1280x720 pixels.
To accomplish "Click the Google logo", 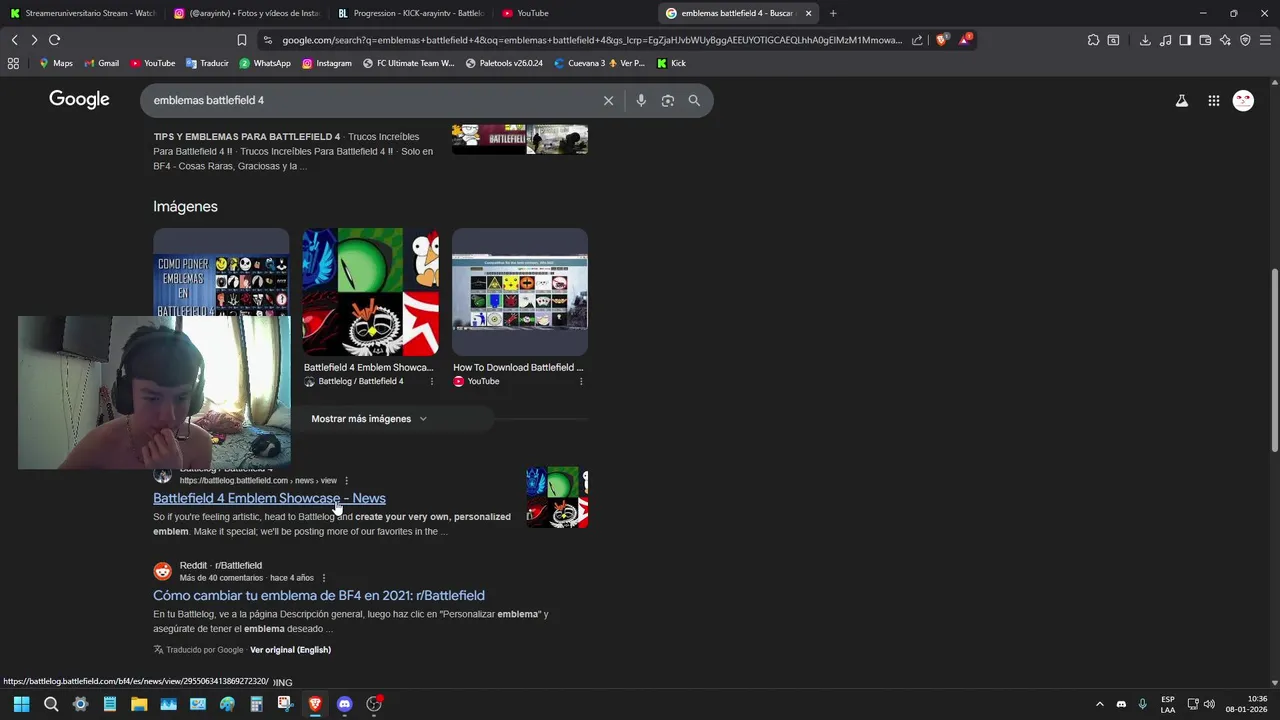I will click(x=79, y=100).
